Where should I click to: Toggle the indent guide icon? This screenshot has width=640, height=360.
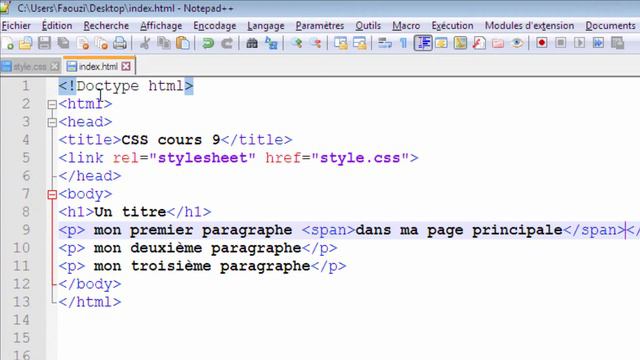click(423, 43)
